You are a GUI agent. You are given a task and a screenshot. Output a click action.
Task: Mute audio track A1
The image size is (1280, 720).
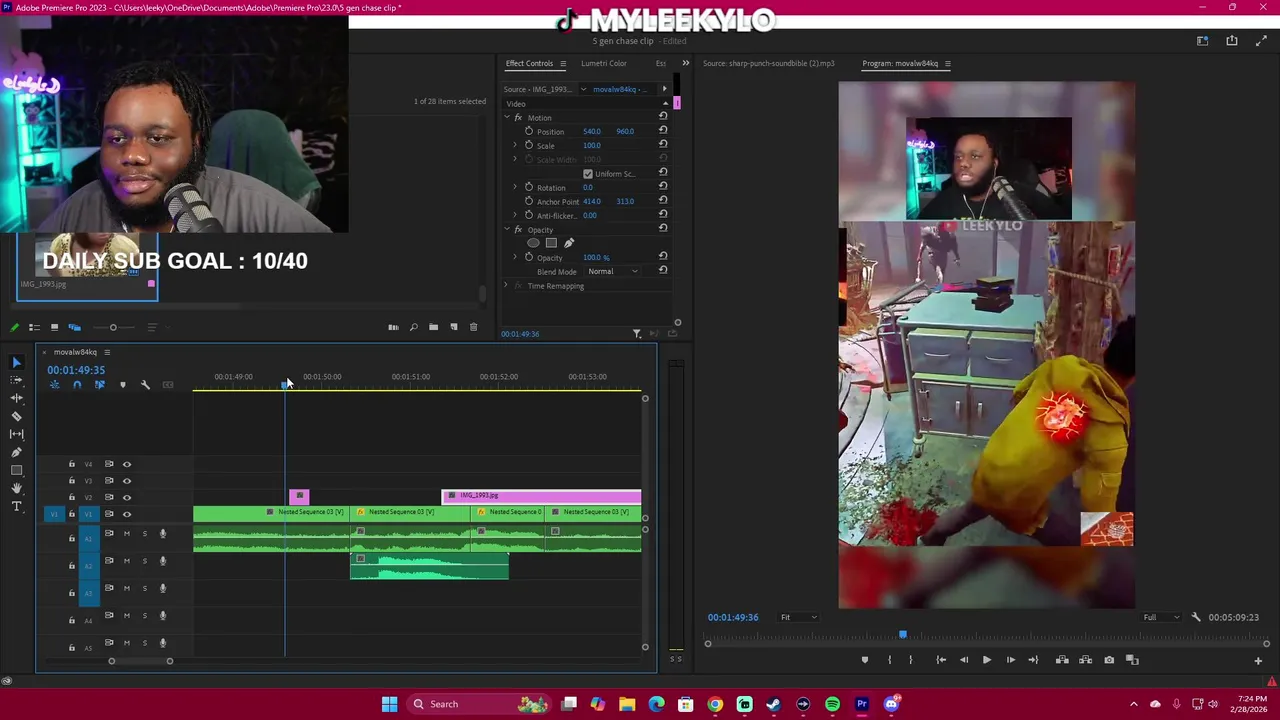click(127, 534)
